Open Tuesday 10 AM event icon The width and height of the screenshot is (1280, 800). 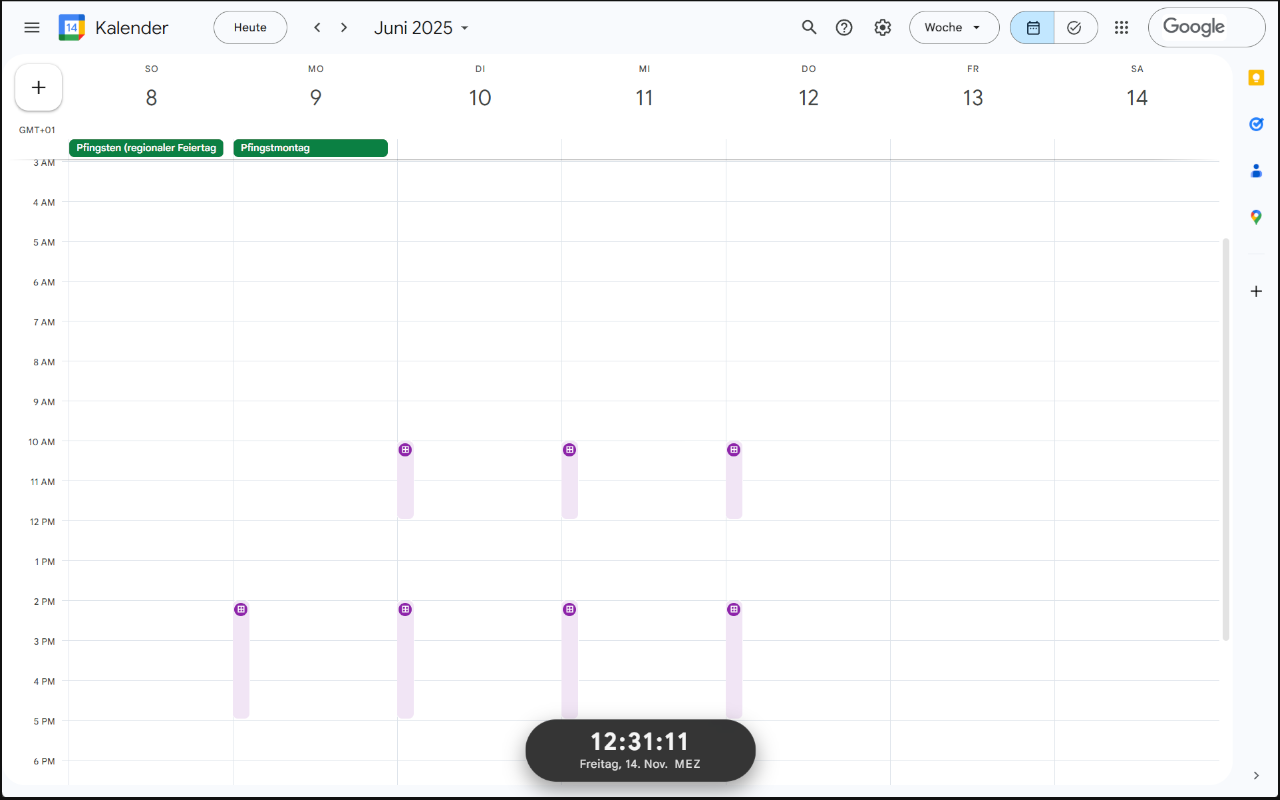pyautogui.click(x=405, y=450)
